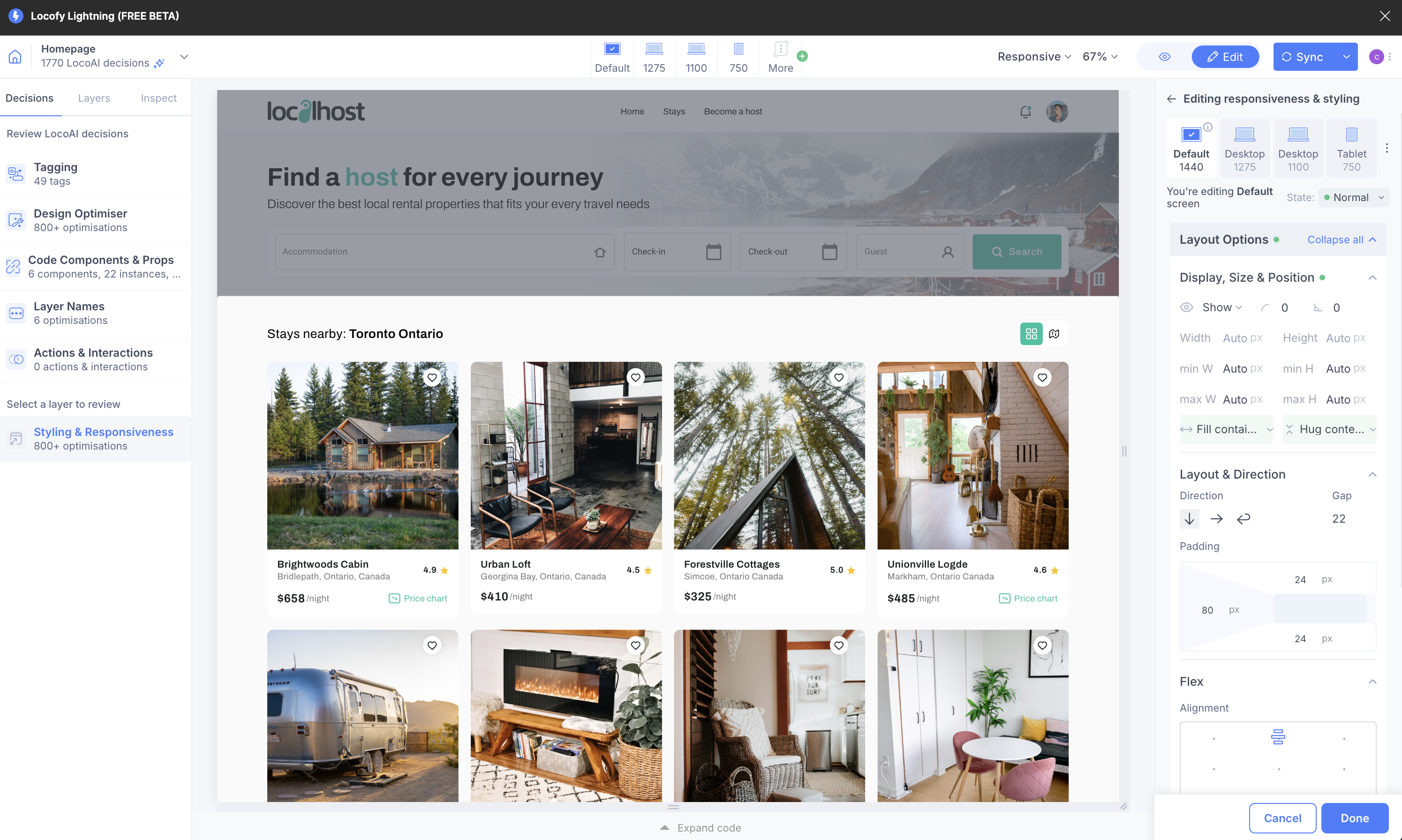Switch to the Layers tab

94,98
